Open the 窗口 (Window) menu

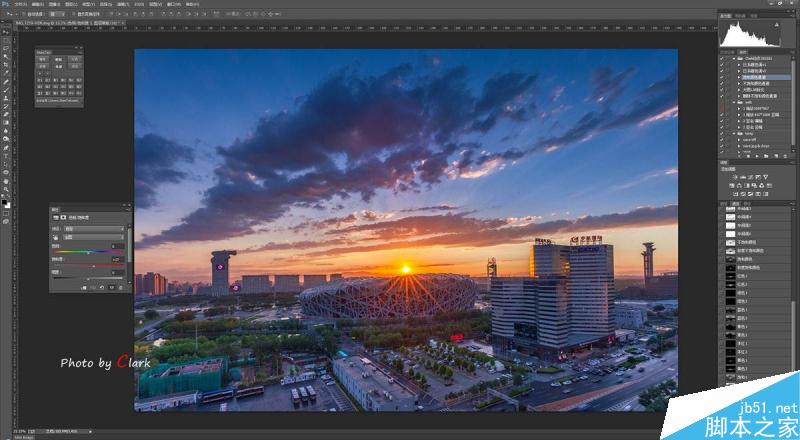coord(174,4)
